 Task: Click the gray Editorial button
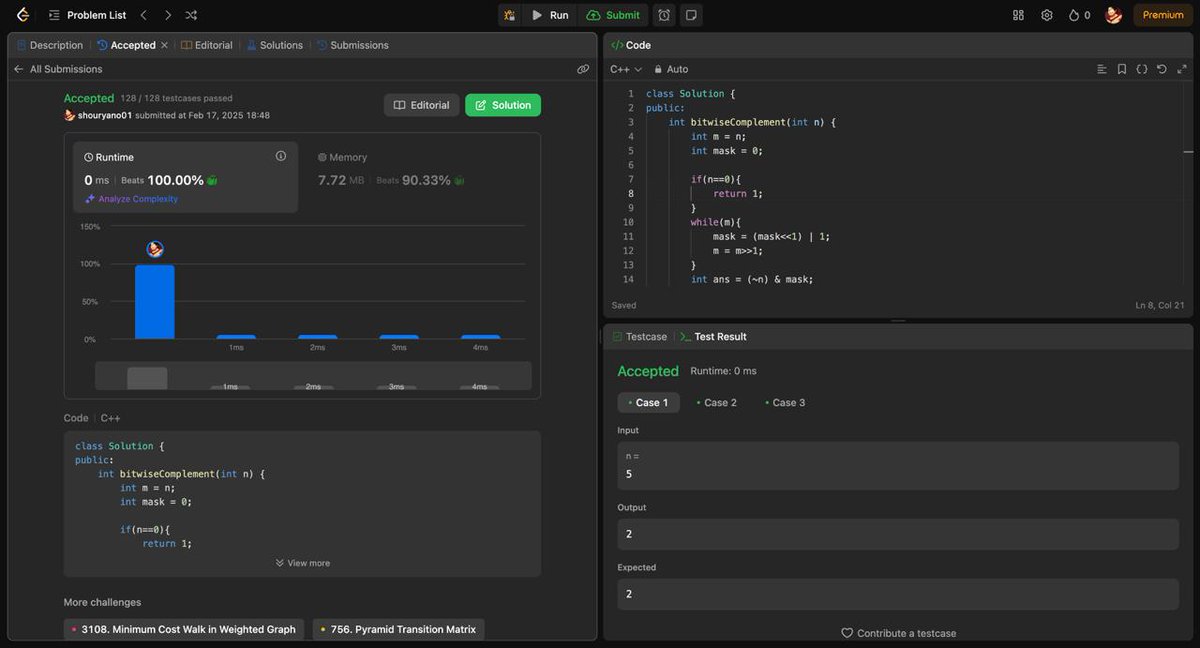coord(421,105)
